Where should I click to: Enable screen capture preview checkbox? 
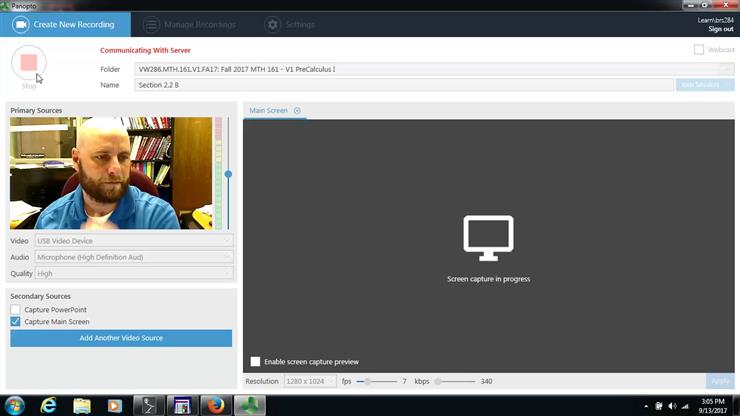tap(255, 361)
